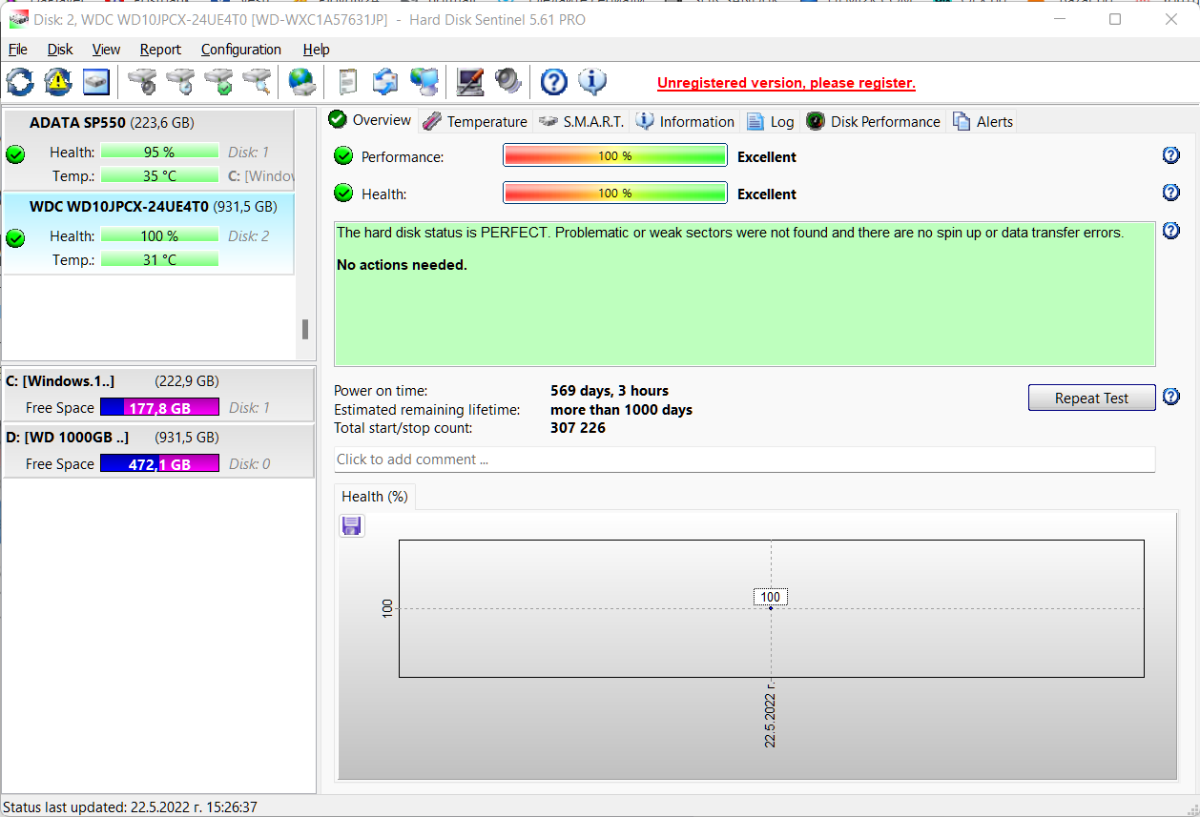Click the help icon next to Repeat Test
This screenshot has height=817, width=1200.
1171,397
